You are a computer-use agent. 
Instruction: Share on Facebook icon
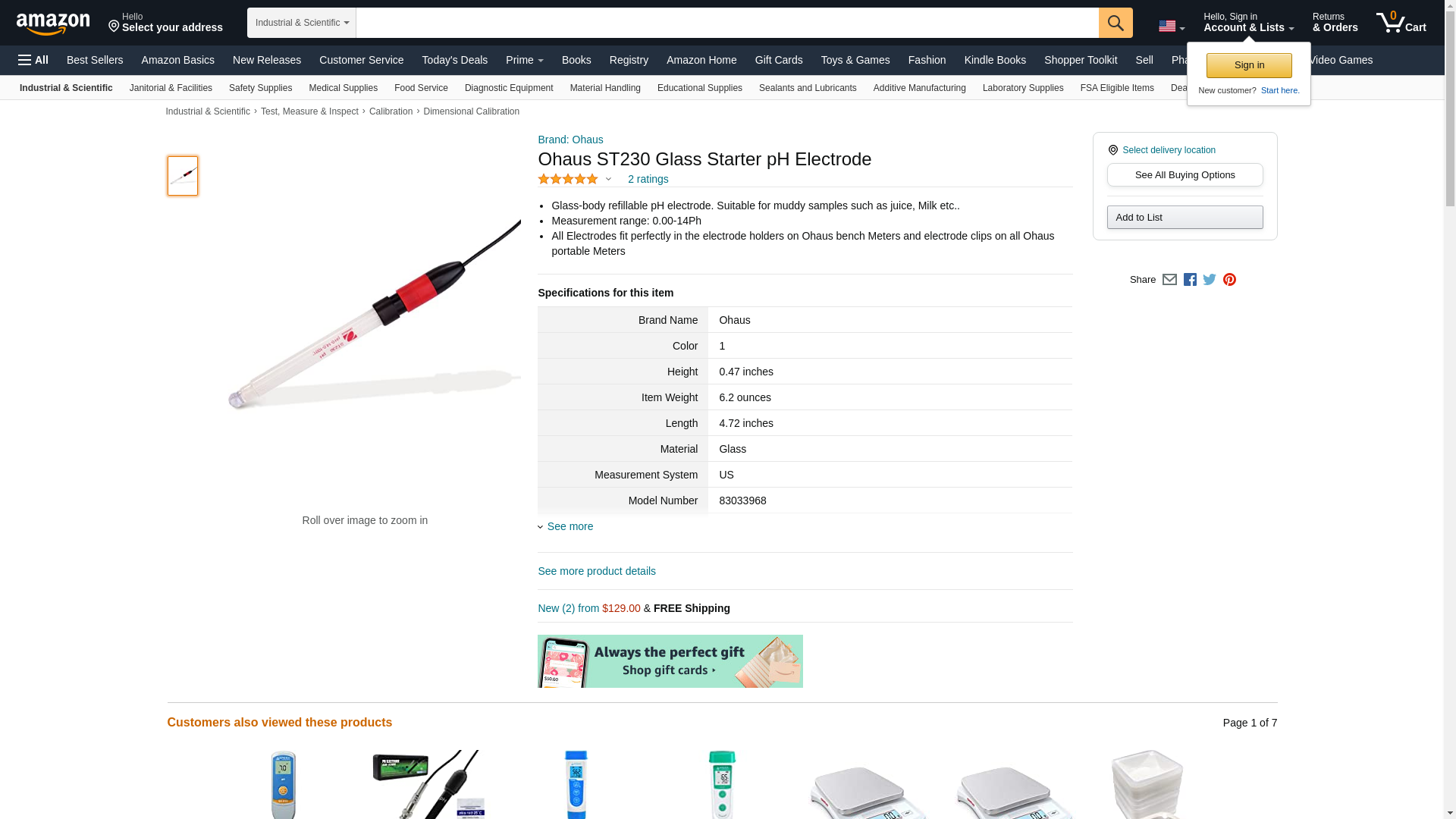1190,279
